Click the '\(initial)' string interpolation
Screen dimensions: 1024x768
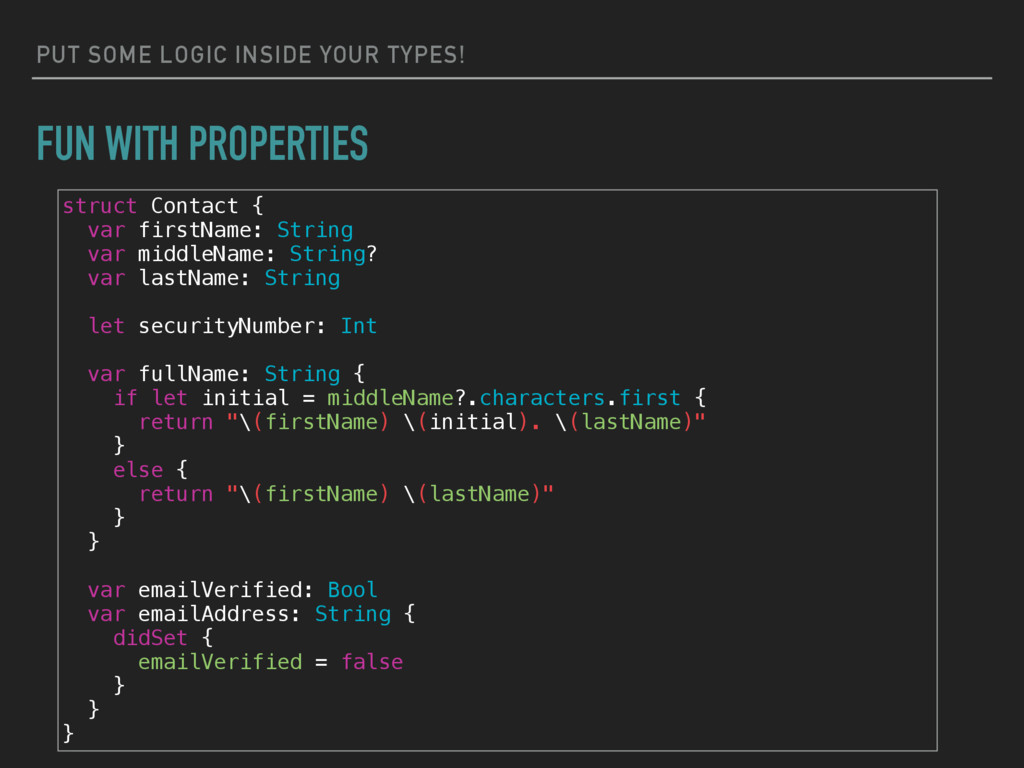coord(466,422)
